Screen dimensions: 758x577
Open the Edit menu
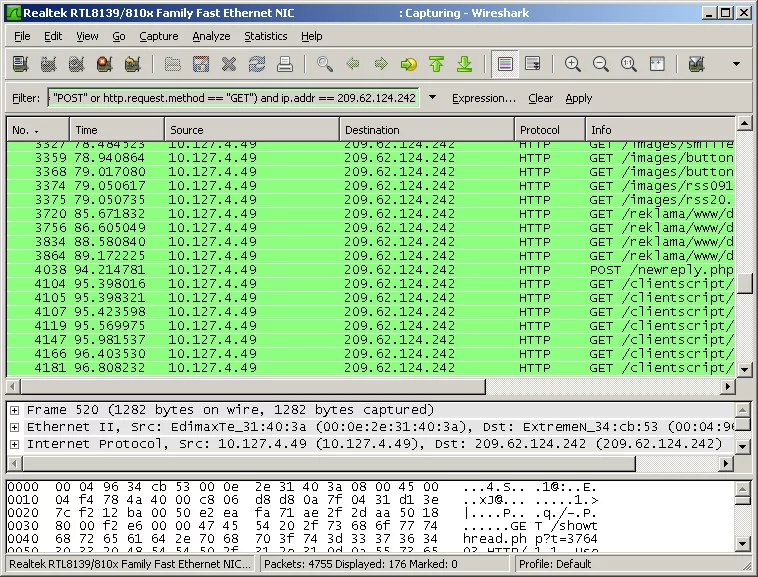click(53, 36)
